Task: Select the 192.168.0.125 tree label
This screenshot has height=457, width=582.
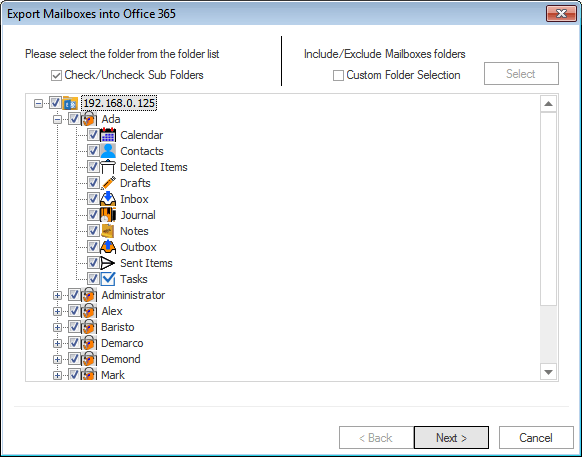Action: tap(119, 103)
